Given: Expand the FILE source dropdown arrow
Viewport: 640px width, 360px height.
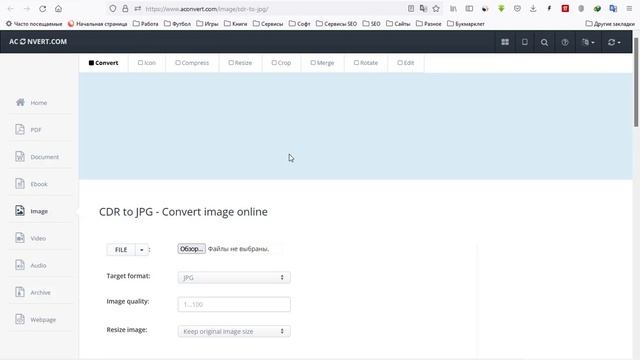Looking at the screenshot, I should click(142, 249).
